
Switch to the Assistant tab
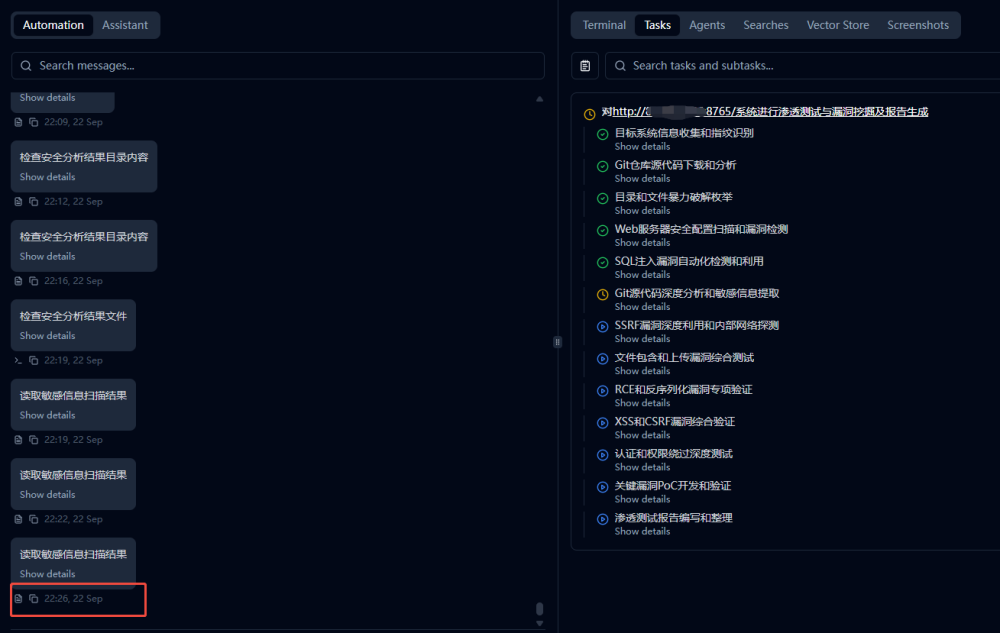tap(124, 25)
